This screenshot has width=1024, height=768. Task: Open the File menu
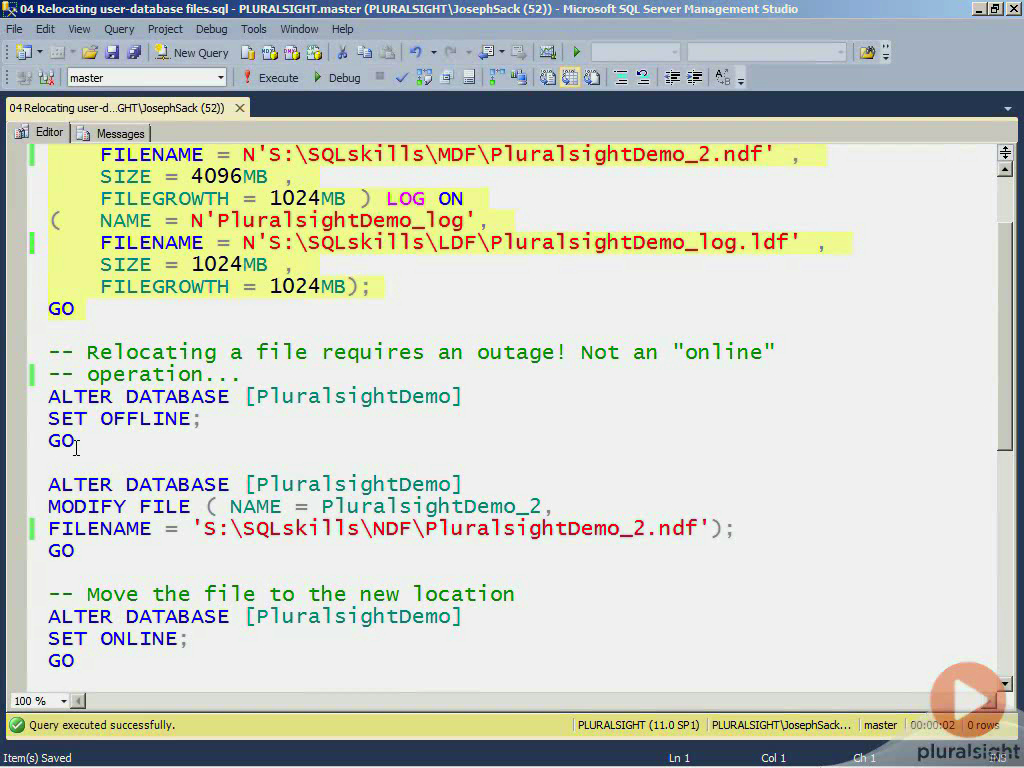pyautogui.click(x=14, y=29)
